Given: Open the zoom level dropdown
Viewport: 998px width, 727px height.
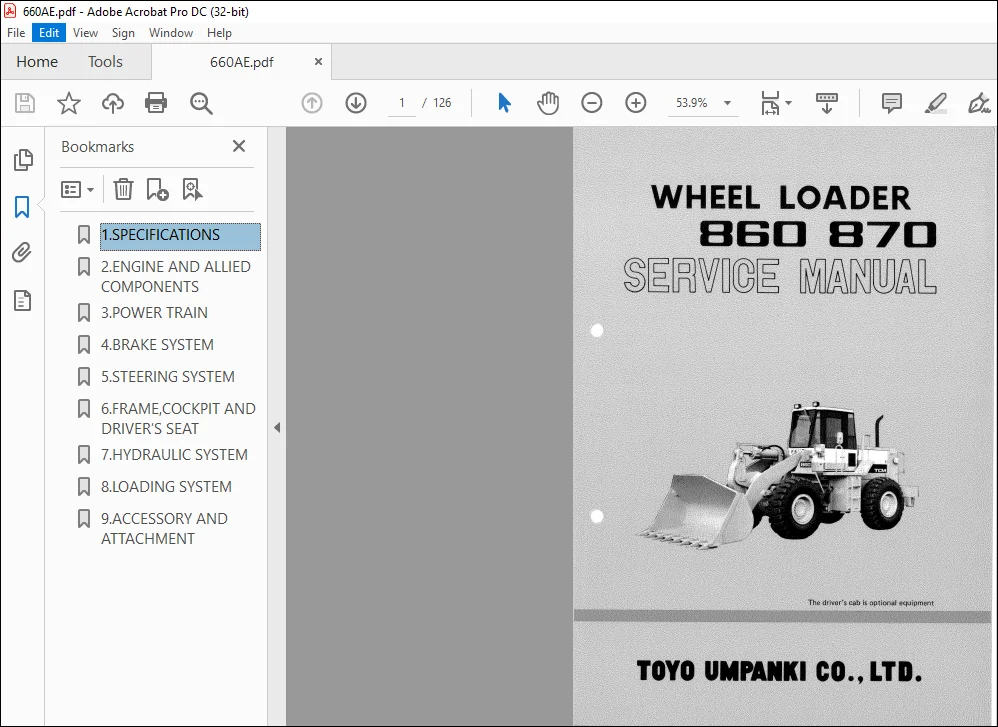Looking at the screenshot, I should coord(727,103).
